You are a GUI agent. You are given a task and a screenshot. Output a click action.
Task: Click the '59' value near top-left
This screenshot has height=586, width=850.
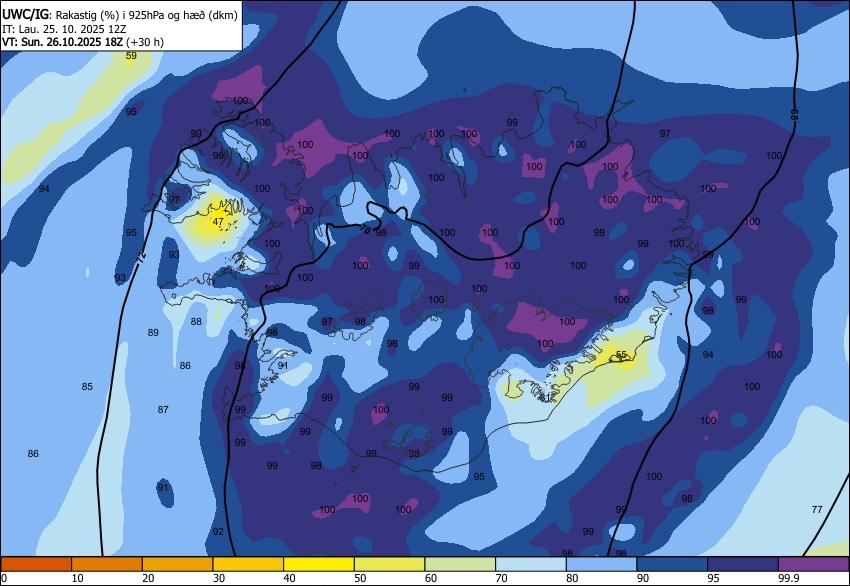[131, 55]
